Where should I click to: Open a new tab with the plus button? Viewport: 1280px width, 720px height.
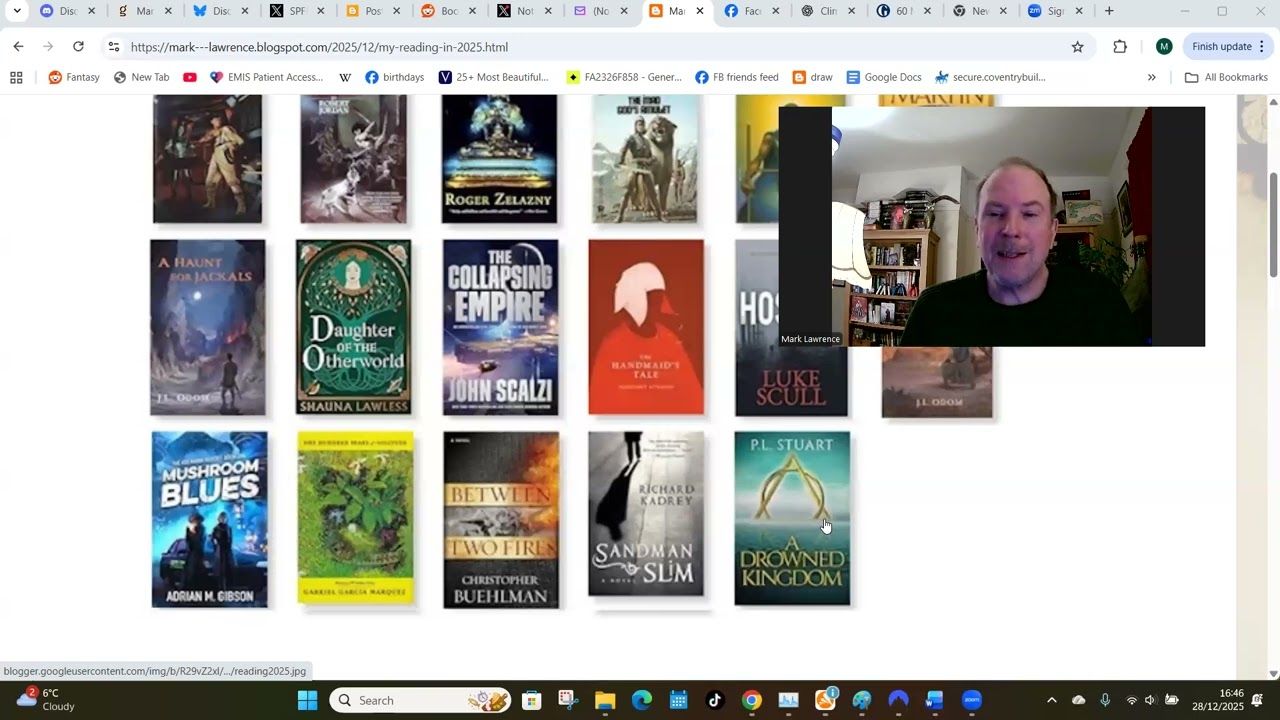point(1109,11)
